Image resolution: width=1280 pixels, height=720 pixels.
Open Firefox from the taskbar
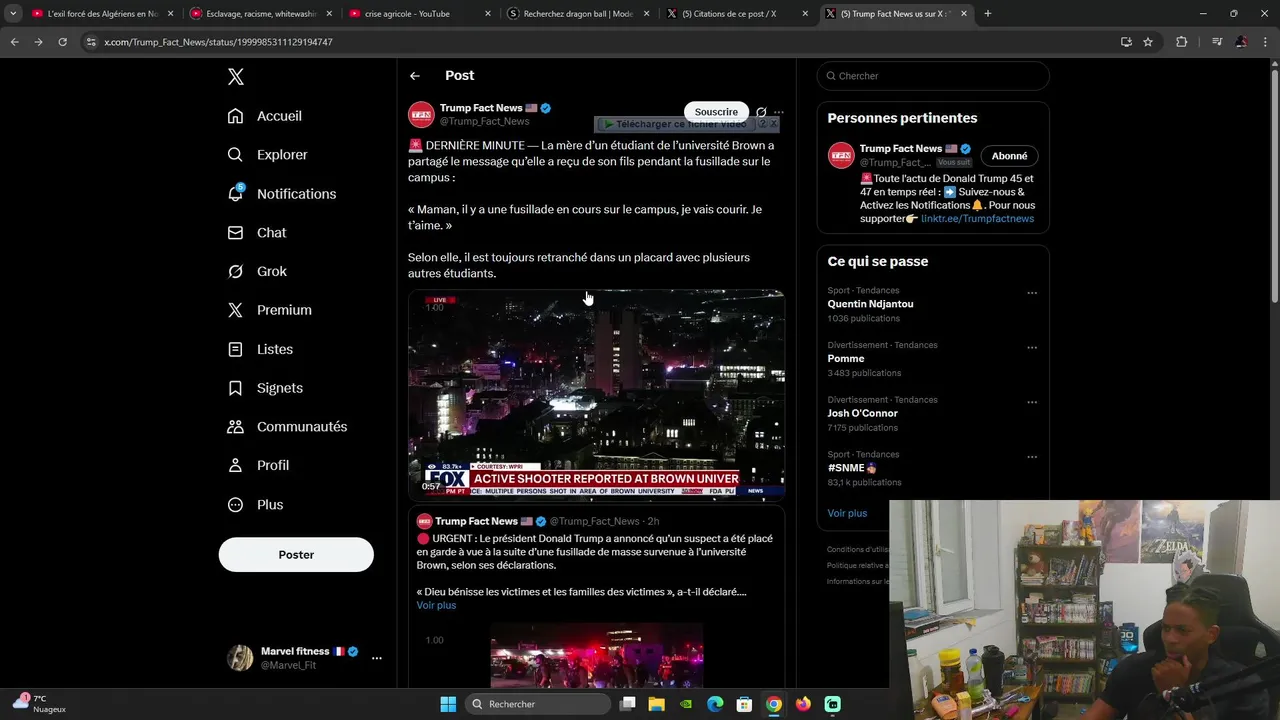803,704
